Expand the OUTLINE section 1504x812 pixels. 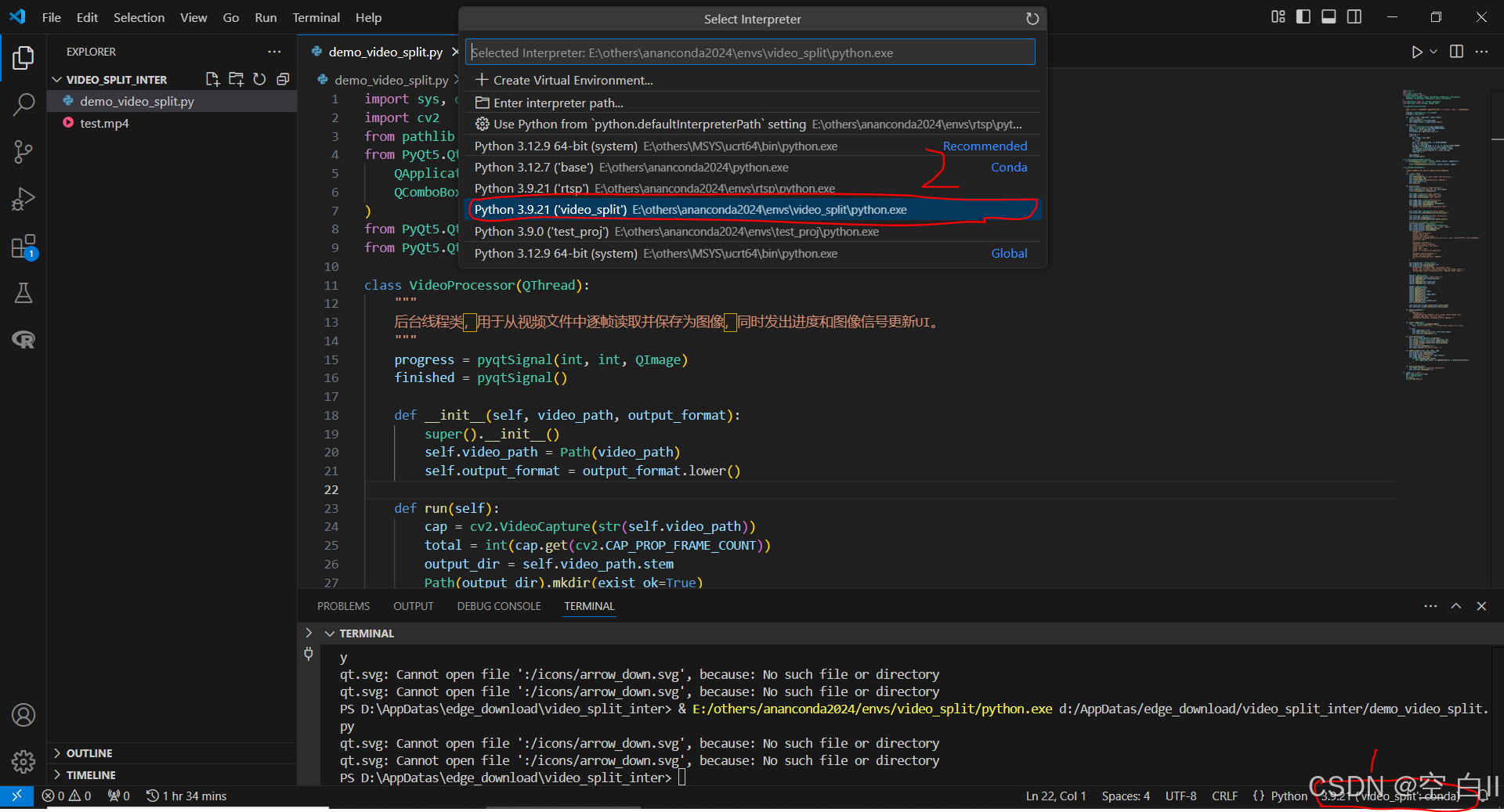click(x=57, y=753)
